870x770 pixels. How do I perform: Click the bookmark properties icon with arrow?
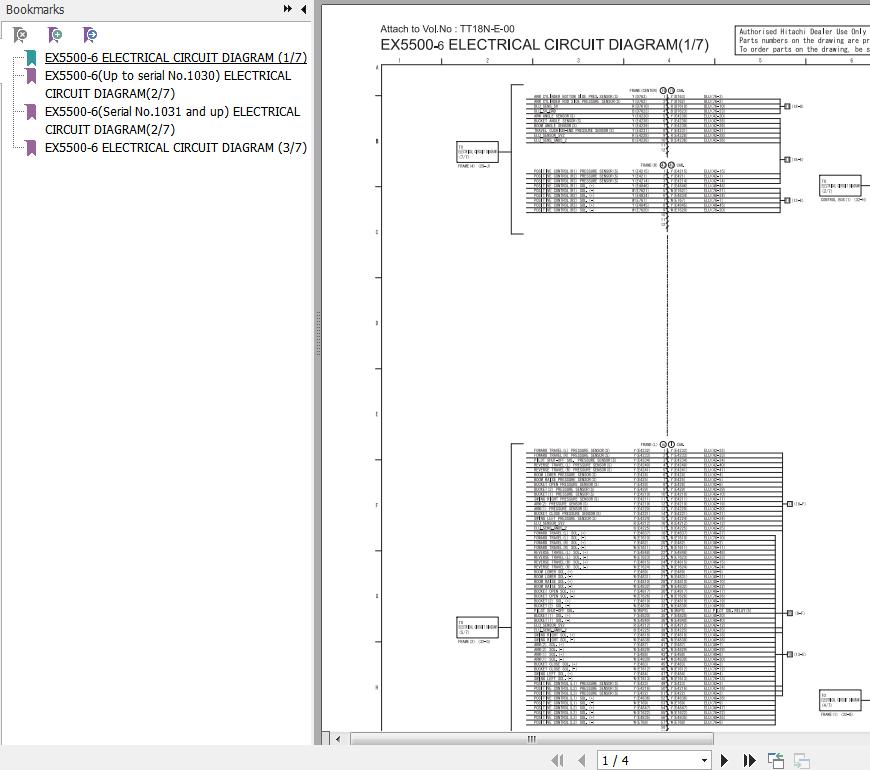coord(89,36)
